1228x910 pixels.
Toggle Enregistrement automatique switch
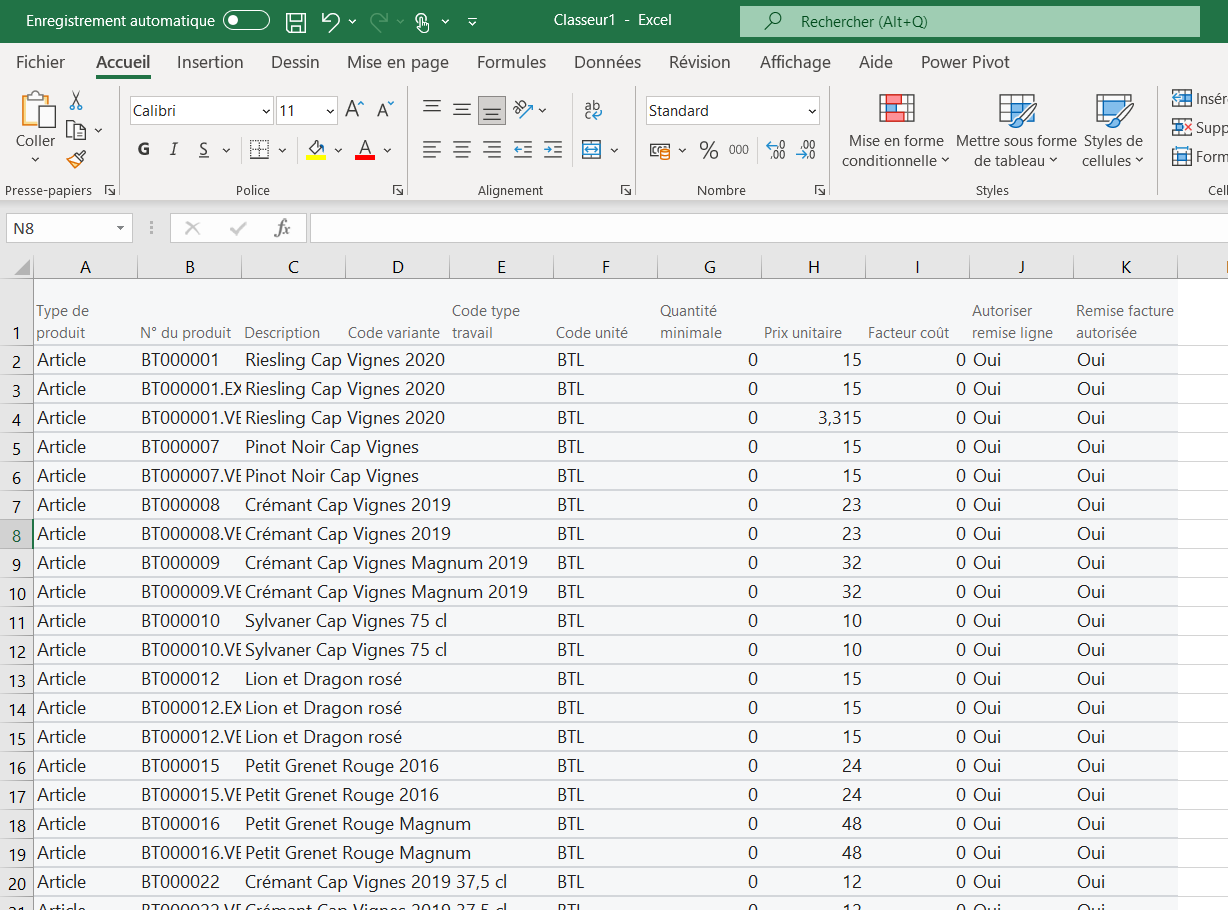click(247, 21)
